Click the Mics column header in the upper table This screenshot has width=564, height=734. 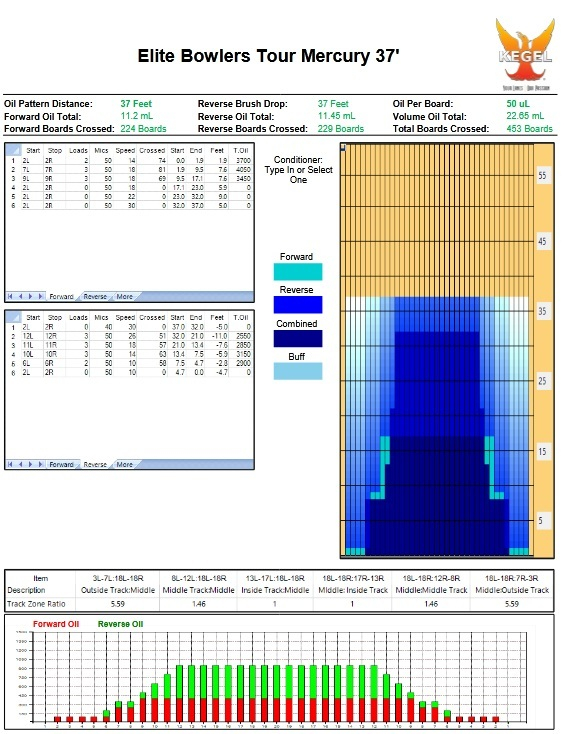pyautogui.click(x=101, y=150)
